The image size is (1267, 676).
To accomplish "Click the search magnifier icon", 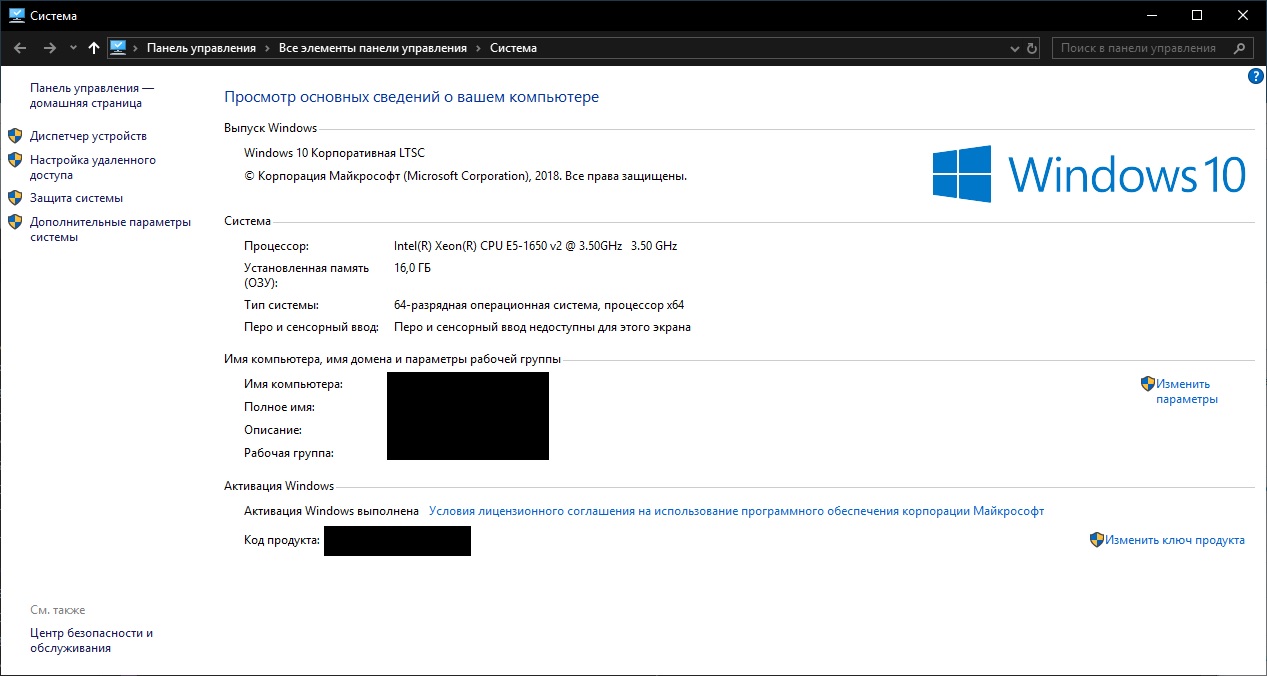I will tap(1240, 48).
